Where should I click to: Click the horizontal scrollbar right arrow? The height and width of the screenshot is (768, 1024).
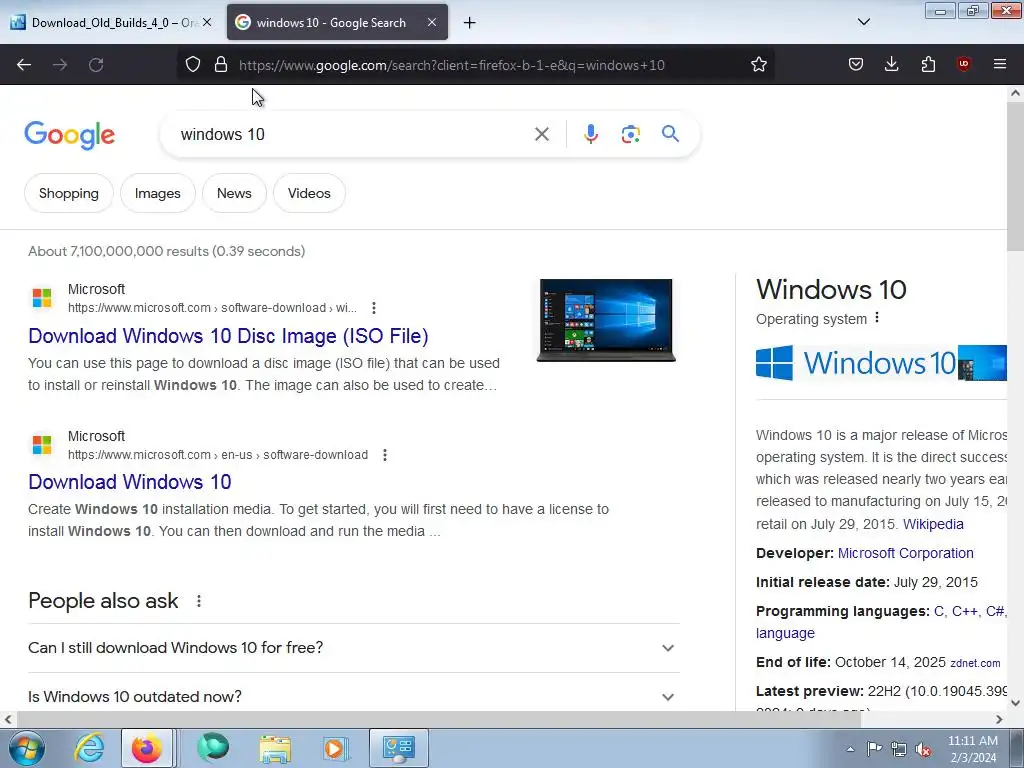(x=999, y=720)
